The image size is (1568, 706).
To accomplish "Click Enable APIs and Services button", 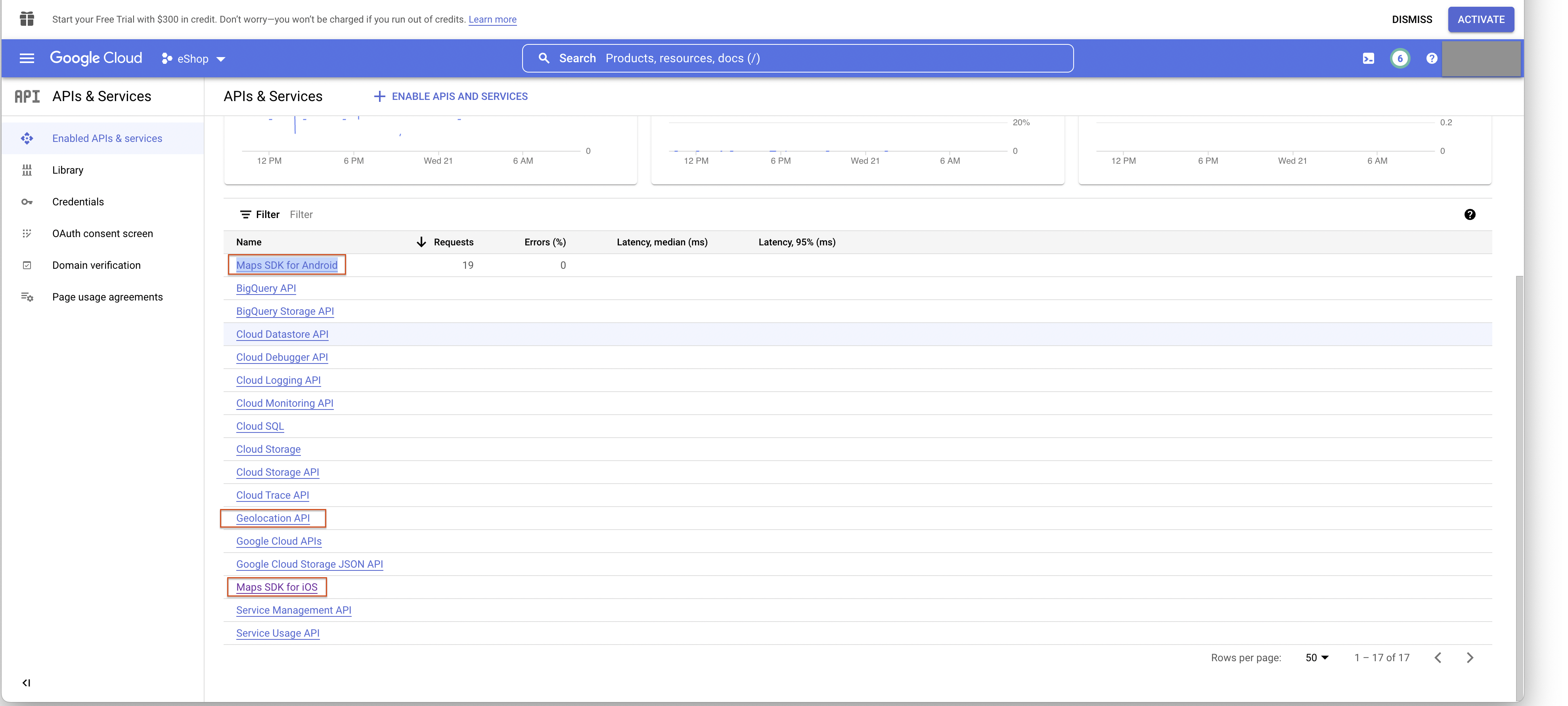I will click(450, 96).
